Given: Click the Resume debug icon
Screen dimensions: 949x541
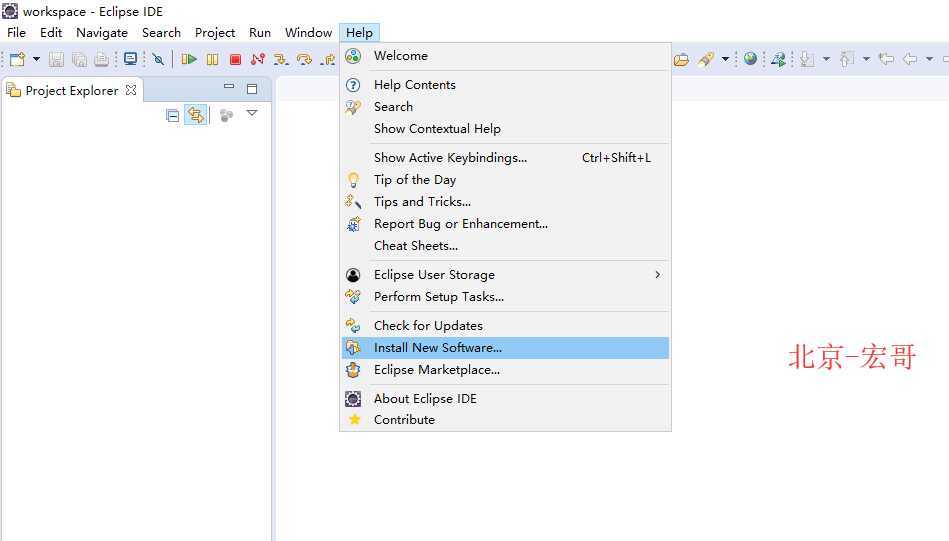Looking at the screenshot, I should (189, 59).
